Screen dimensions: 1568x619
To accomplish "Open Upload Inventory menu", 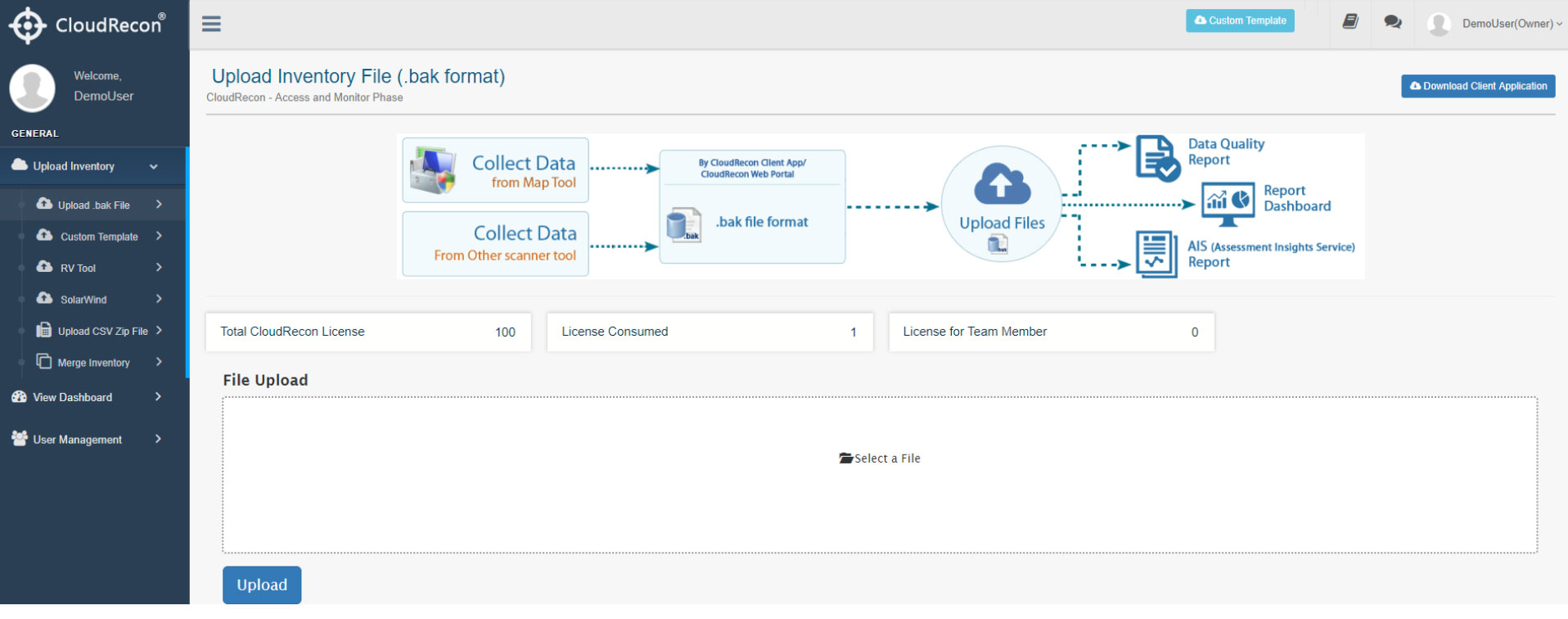I will point(93,166).
